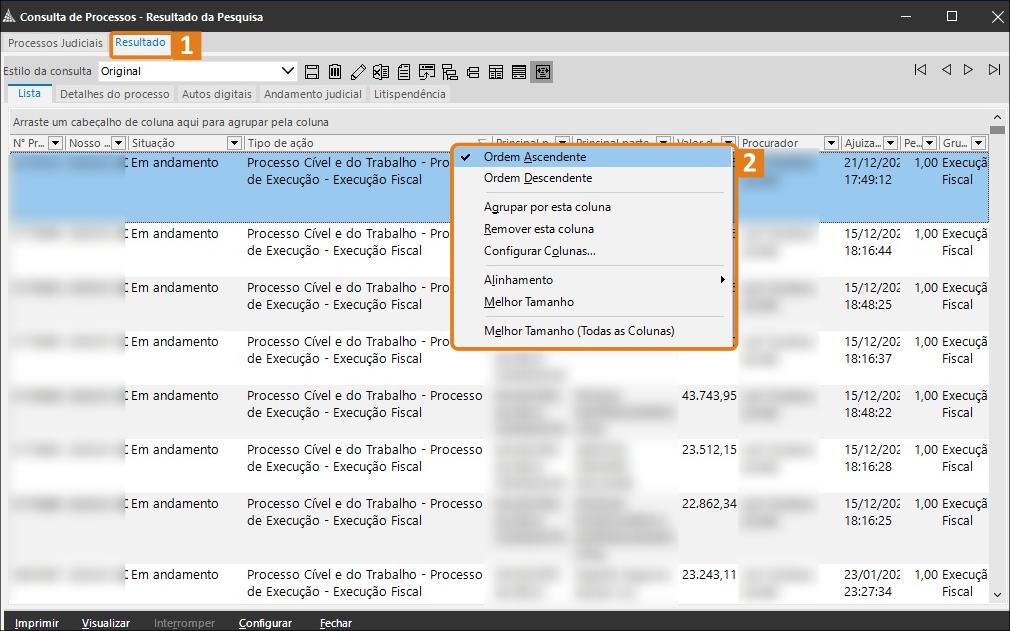Viewport: 1010px width, 631px height.
Task: Go to the previous record arrow
Action: pos(946,70)
